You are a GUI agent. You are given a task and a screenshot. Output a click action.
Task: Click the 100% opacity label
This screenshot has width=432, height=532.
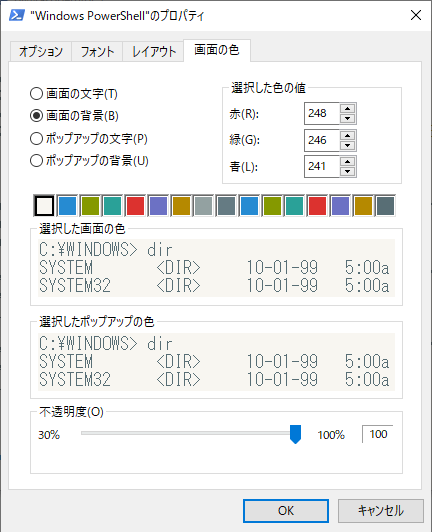pyautogui.click(x=331, y=435)
